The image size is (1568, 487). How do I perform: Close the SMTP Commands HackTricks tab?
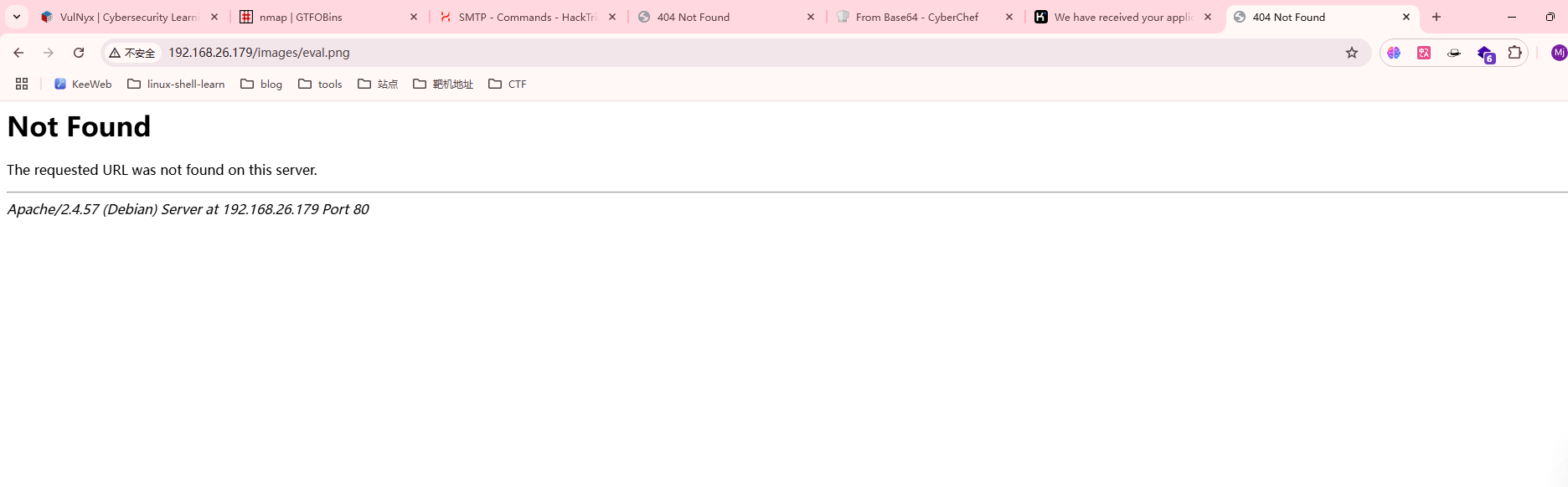[612, 17]
